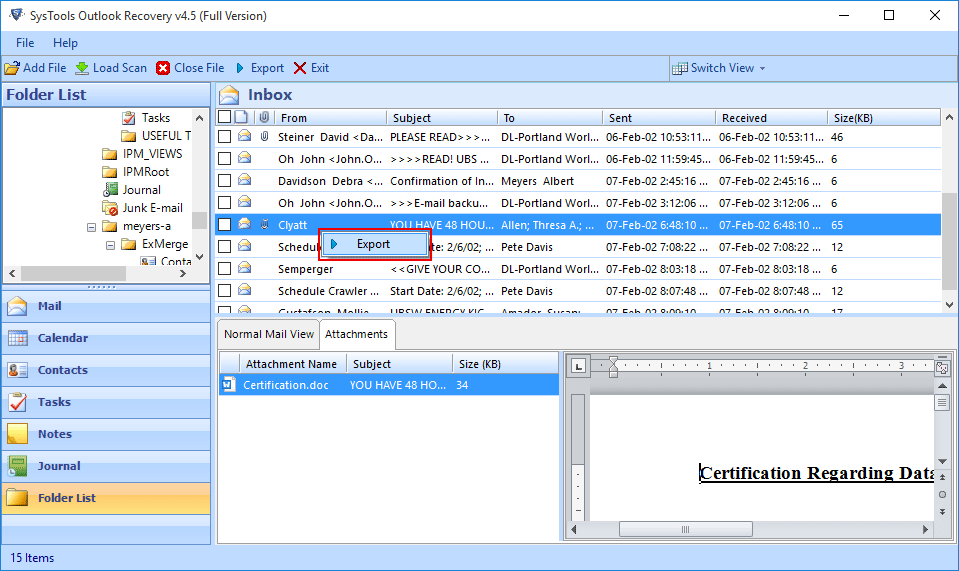Image resolution: width=959 pixels, height=571 pixels.
Task: Click the Export toolbar button
Action: click(x=259, y=68)
